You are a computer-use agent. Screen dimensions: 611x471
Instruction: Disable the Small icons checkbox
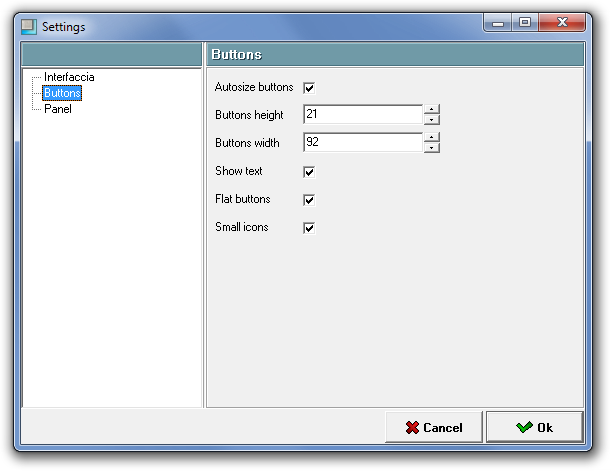(x=309, y=228)
